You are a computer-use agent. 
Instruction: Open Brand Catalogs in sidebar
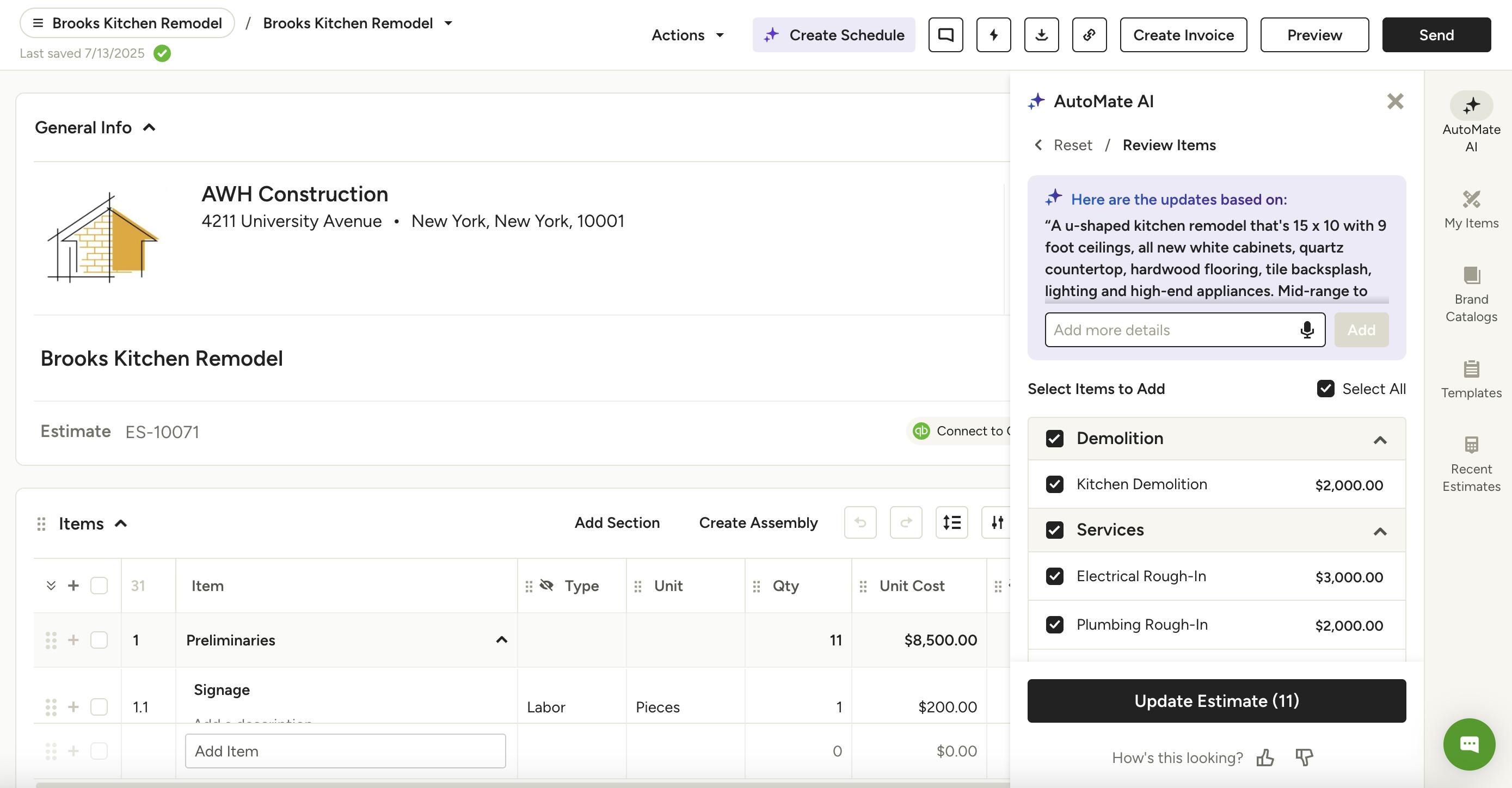[x=1471, y=294]
